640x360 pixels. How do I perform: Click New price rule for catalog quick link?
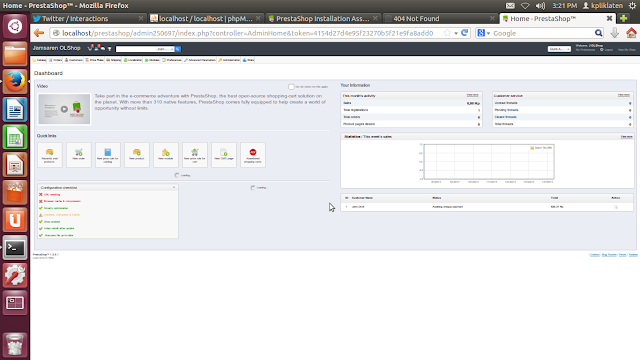(x=108, y=155)
